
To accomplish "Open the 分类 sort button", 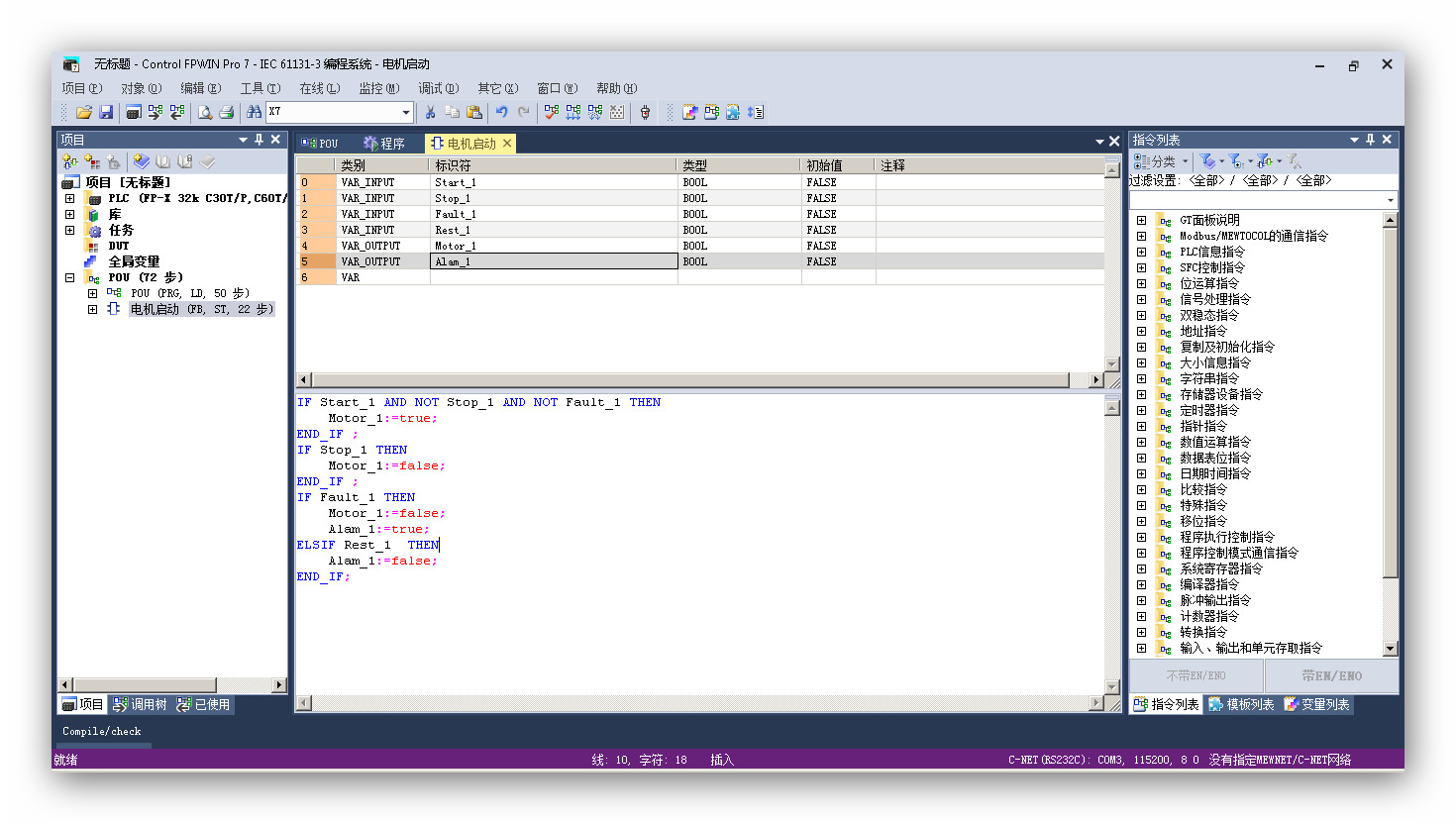I will click(x=1161, y=160).
